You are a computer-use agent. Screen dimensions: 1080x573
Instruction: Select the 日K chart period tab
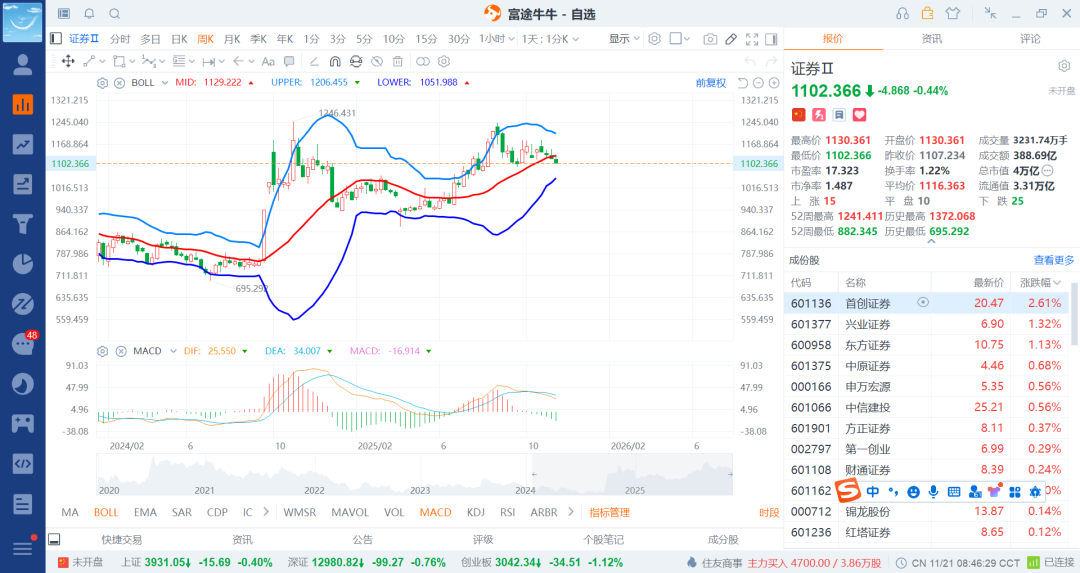pyautogui.click(x=179, y=39)
